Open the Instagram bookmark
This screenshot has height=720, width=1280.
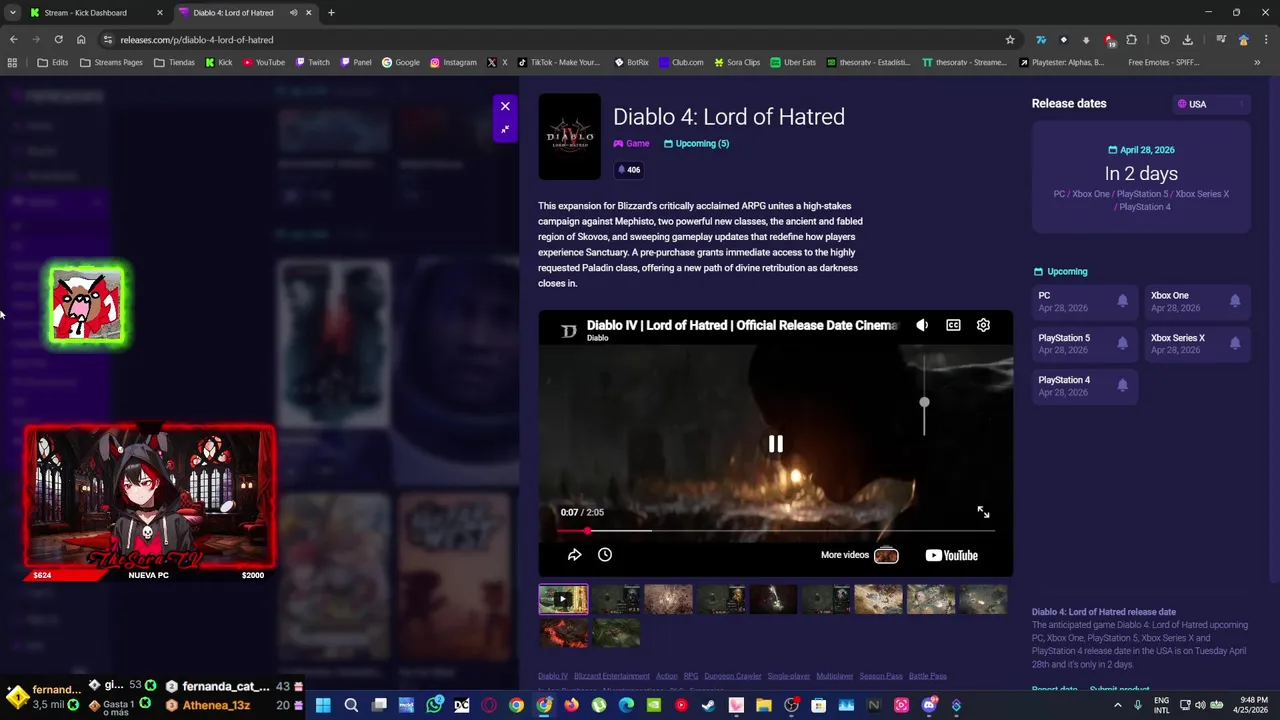tap(453, 62)
